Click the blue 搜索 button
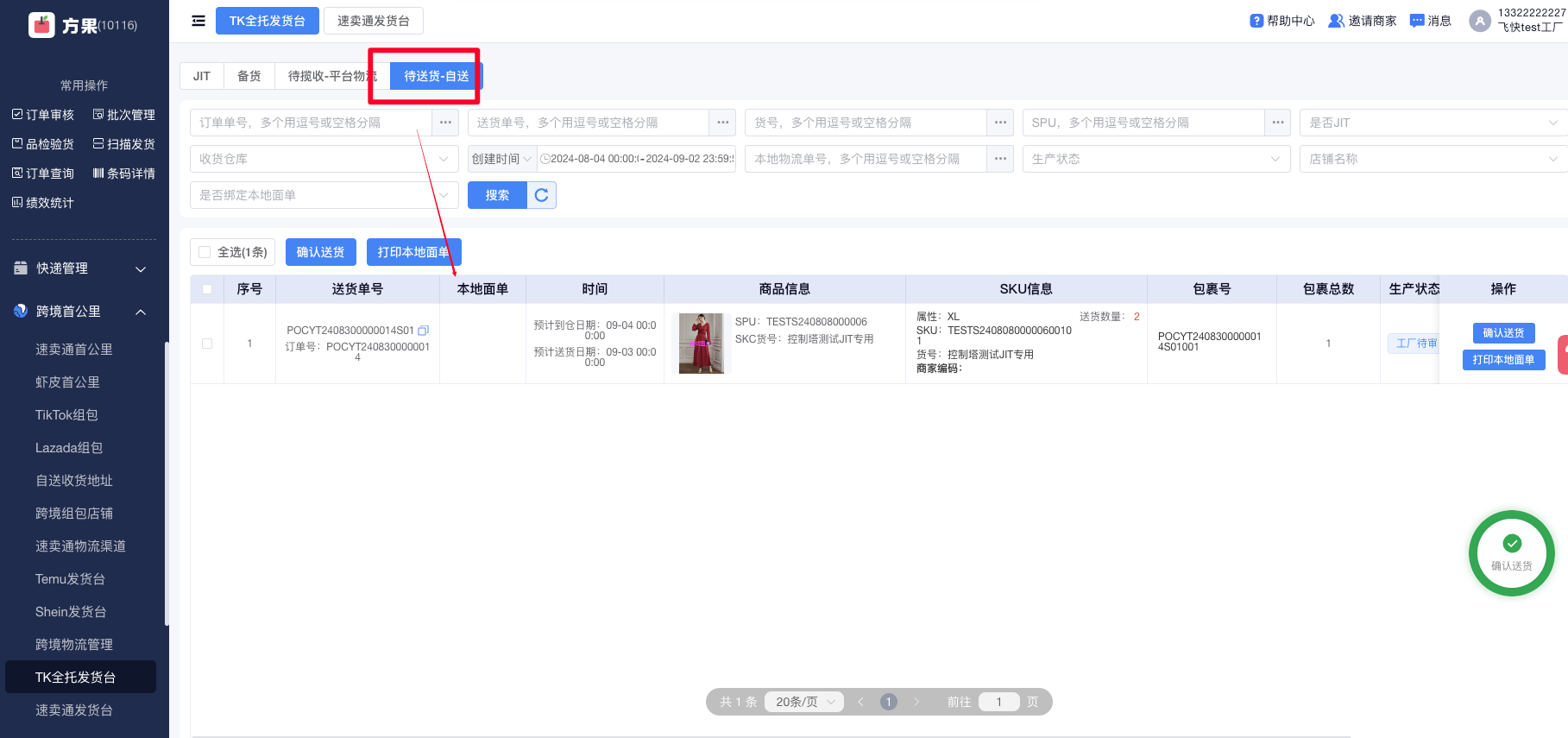Screen dimensions: 1568x738 tap(497, 195)
